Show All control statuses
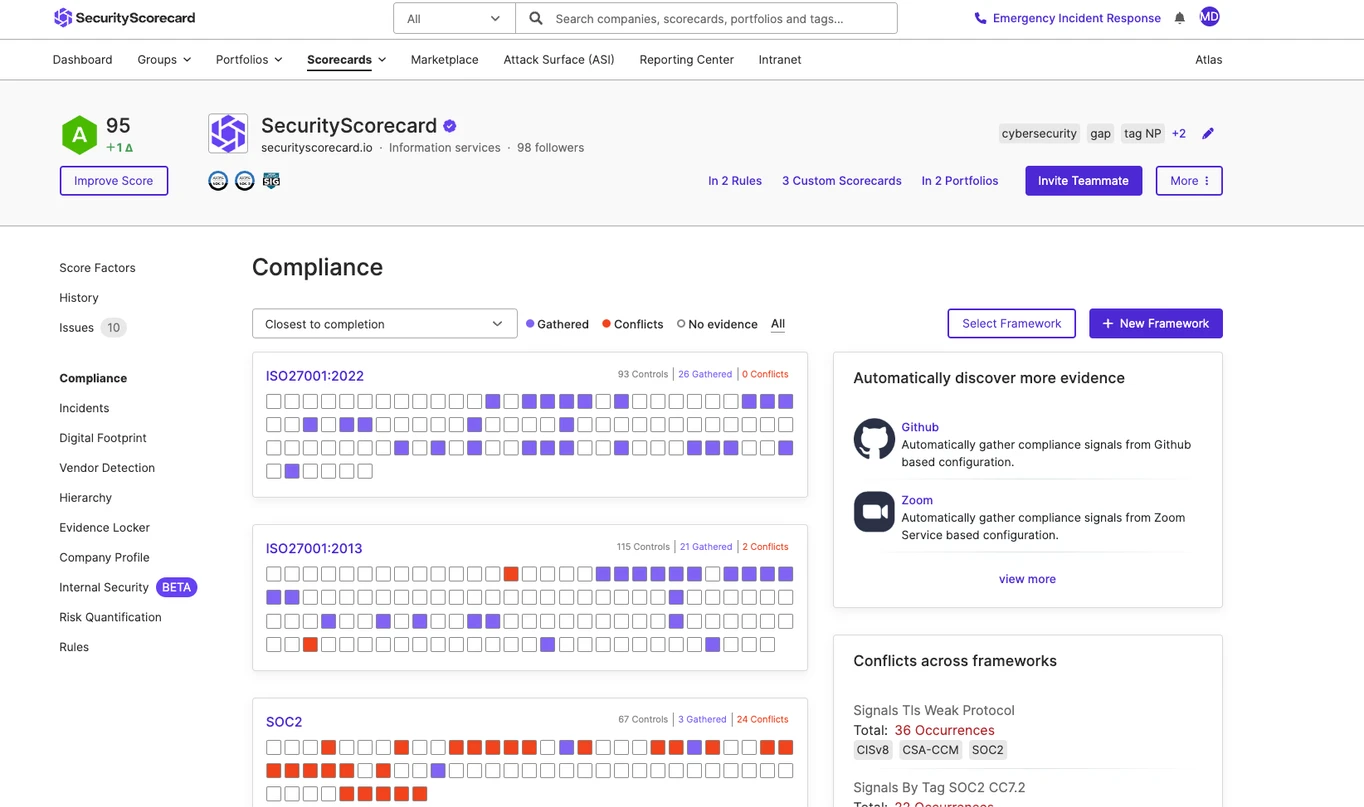This screenshot has height=807, width=1364. point(778,324)
